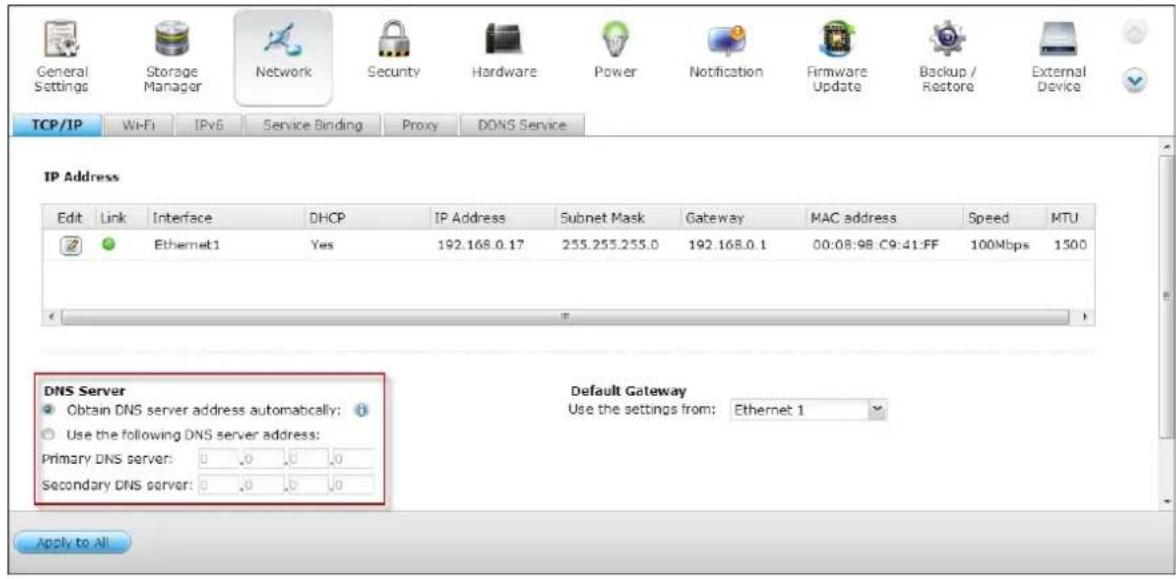Click the subnet mask 255.255.255.0

(610, 245)
